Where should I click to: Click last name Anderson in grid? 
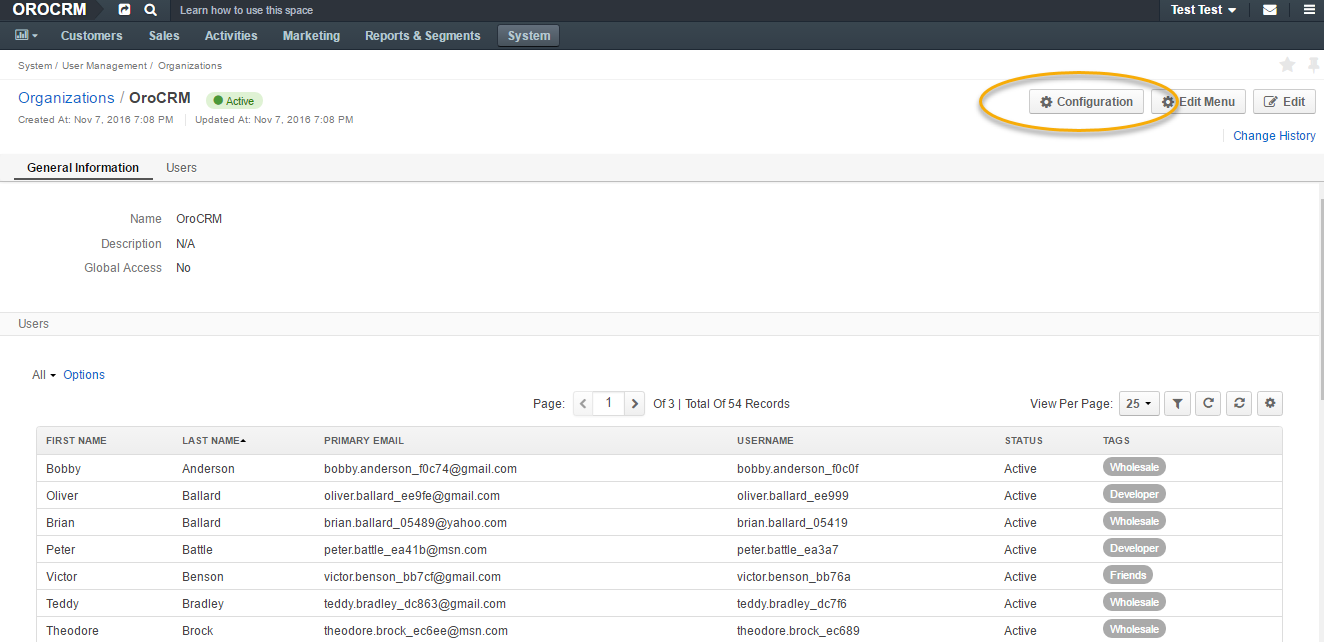click(x=208, y=469)
